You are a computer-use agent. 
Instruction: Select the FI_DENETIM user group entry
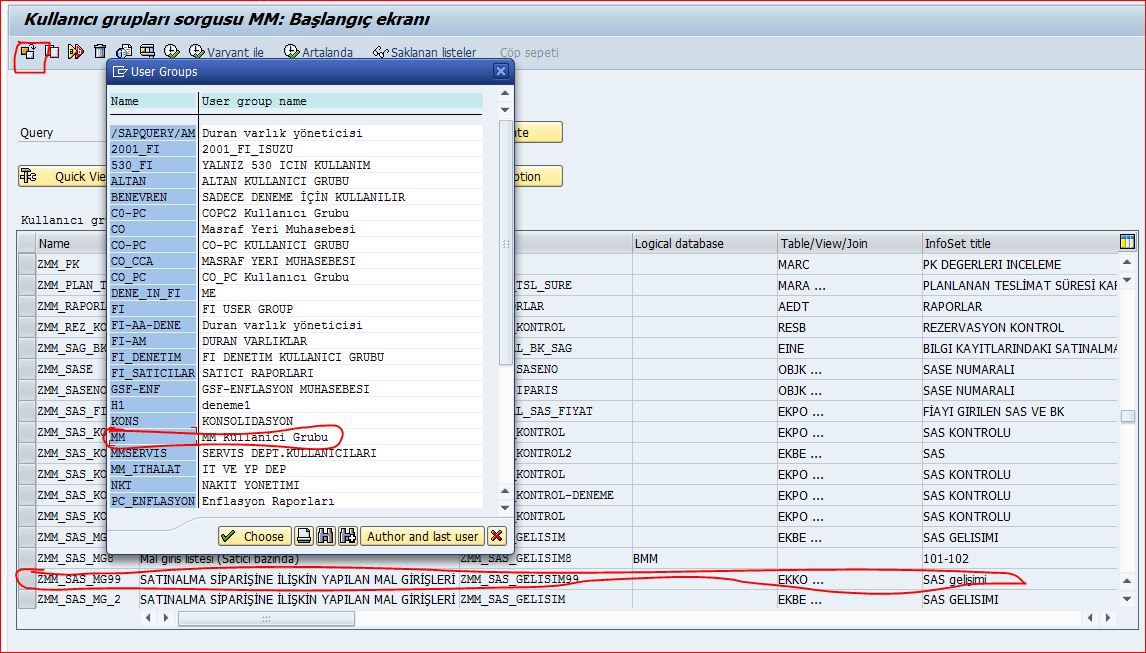pos(296,357)
